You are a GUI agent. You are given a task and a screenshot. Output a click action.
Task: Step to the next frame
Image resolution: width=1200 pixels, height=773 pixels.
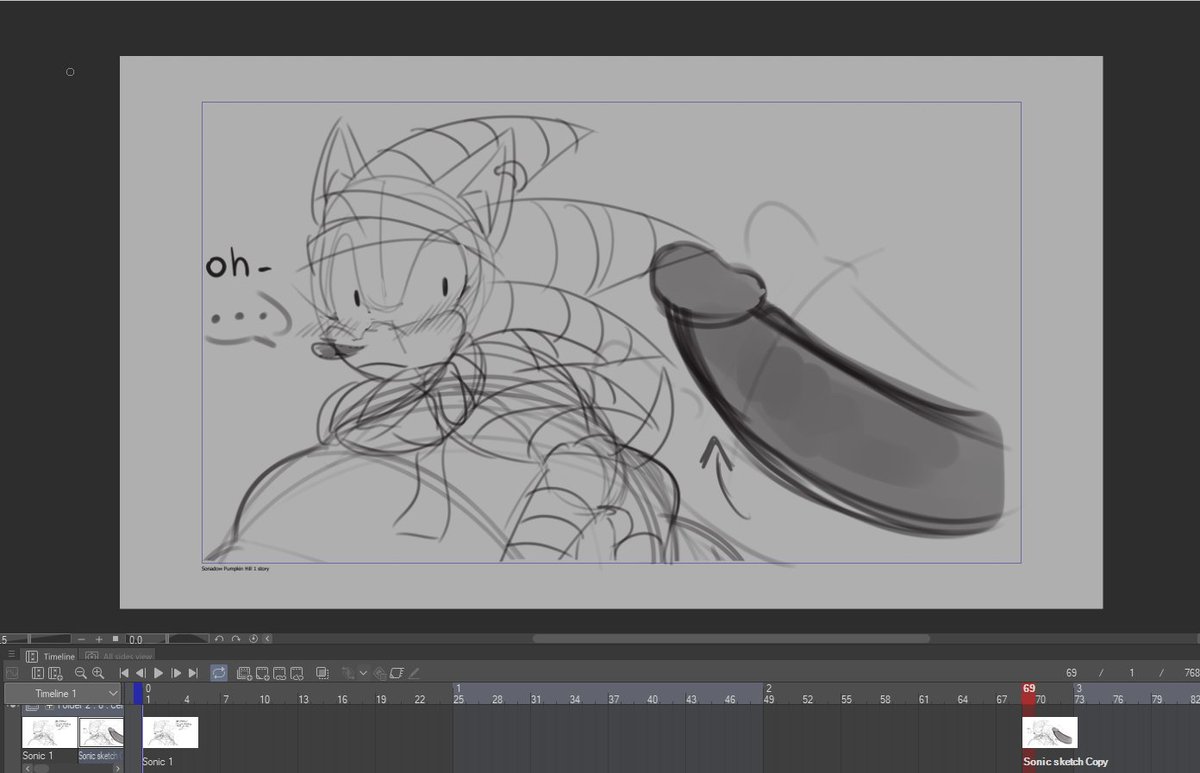176,673
